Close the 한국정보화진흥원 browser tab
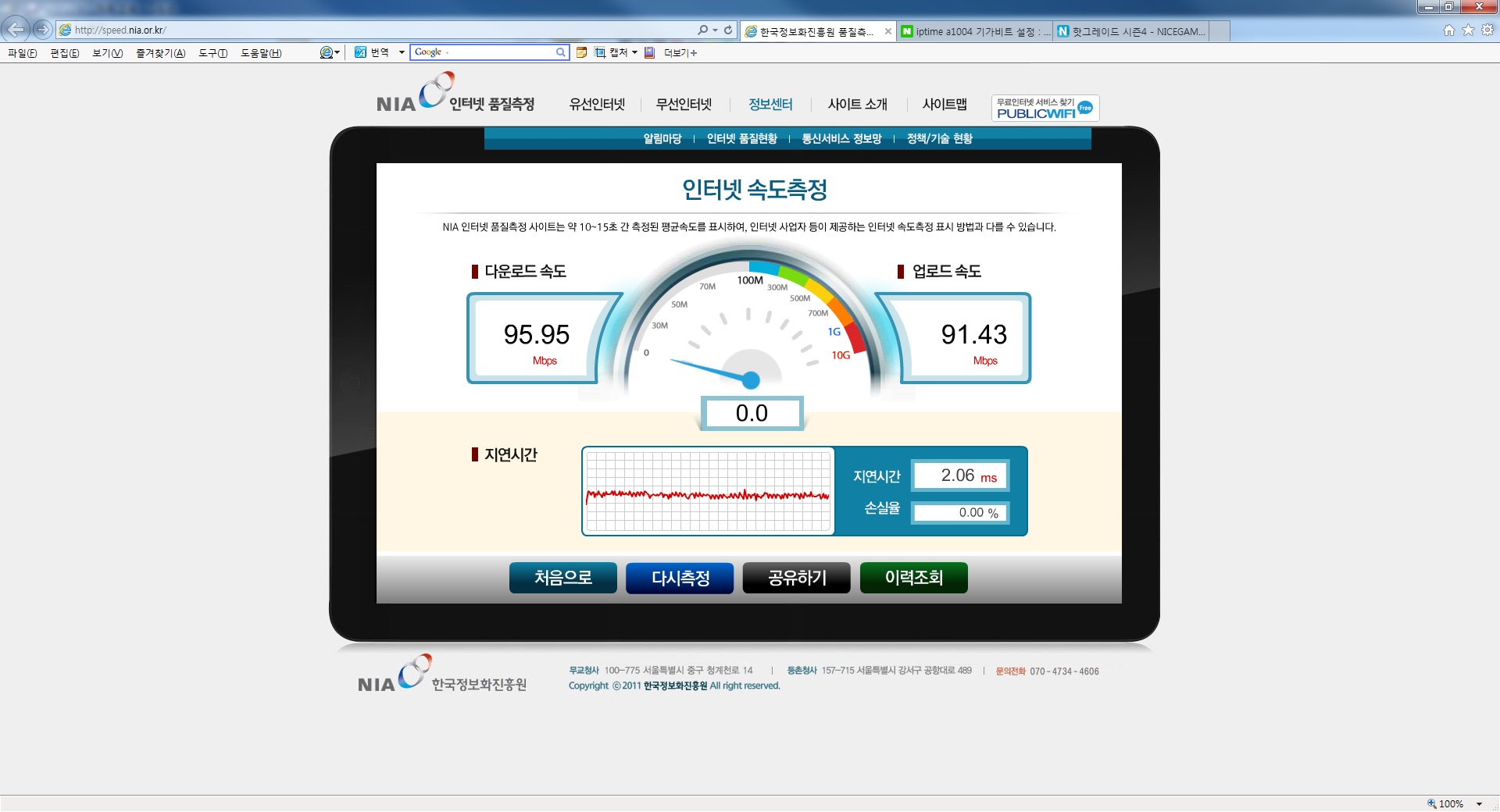The height and width of the screenshot is (812, 1500). point(888,31)
